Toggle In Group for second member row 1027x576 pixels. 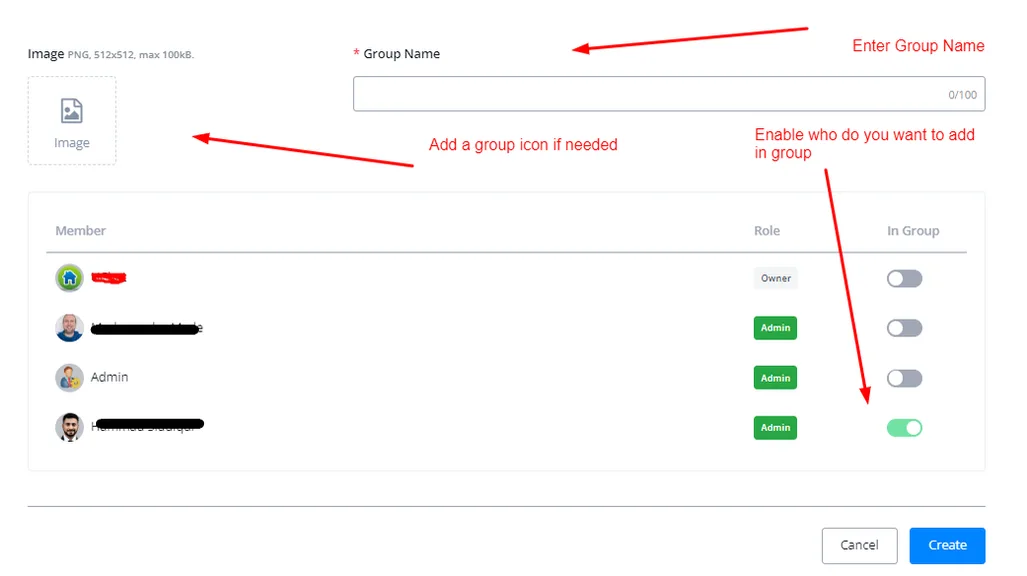click(905, 328)
